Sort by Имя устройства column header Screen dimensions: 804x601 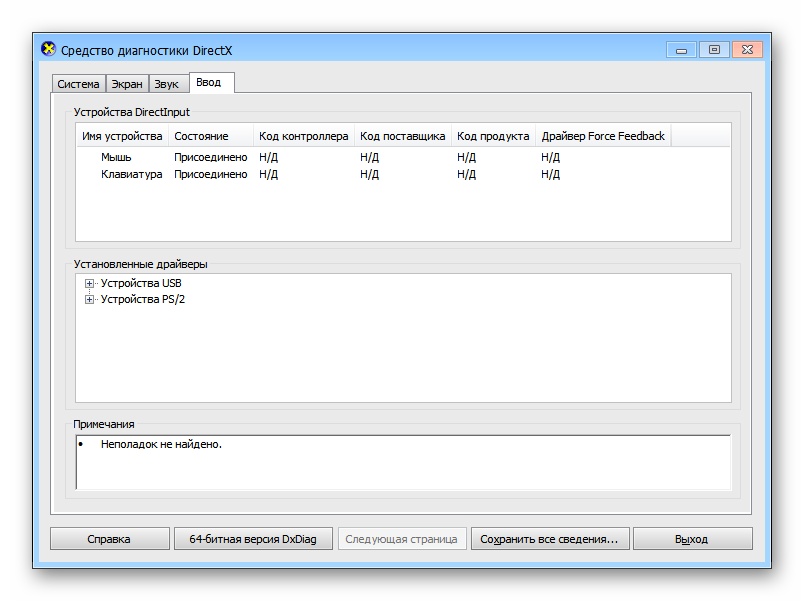(122, 136)
